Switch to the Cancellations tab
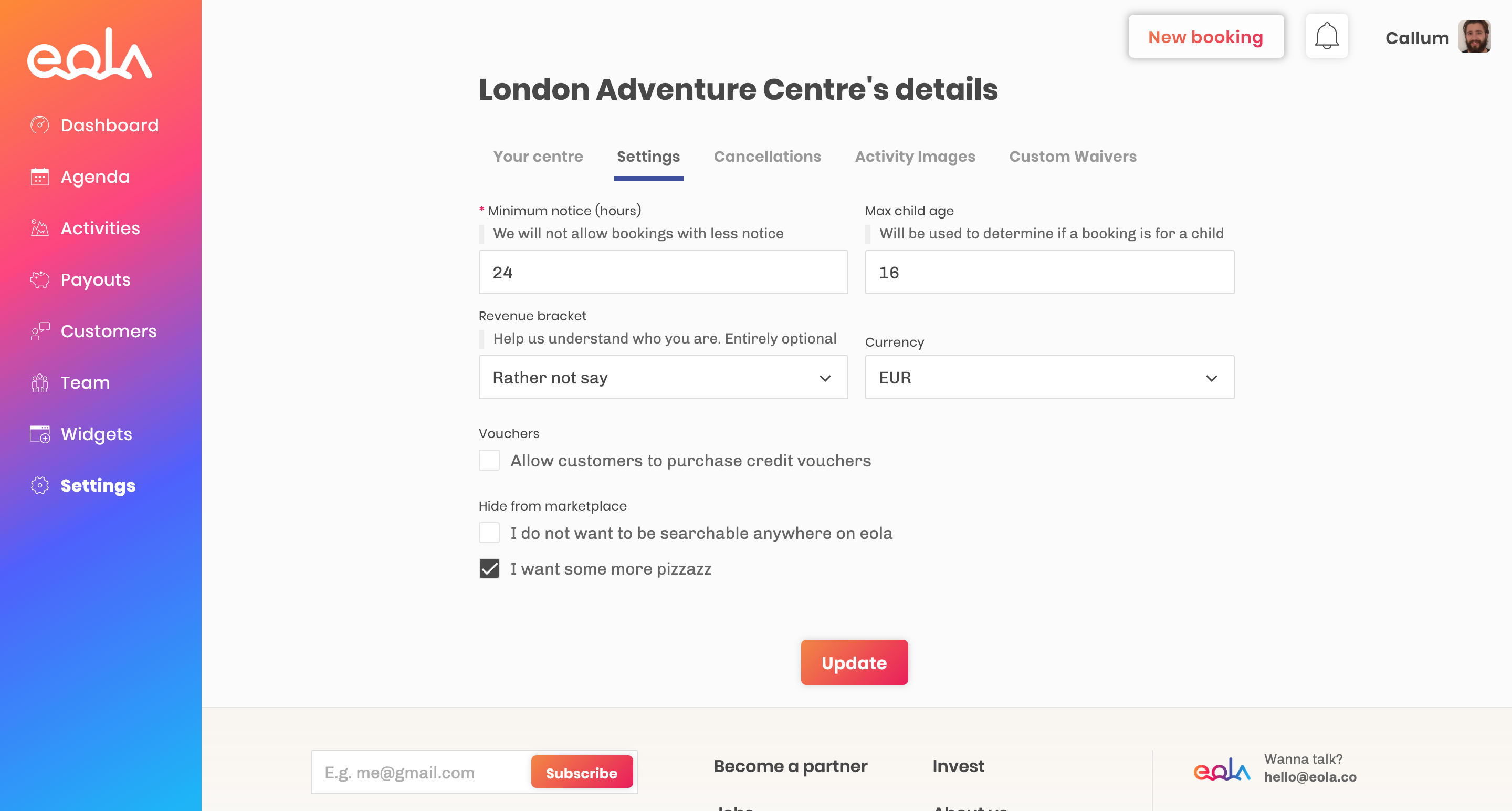 click(x=766, y=156)
